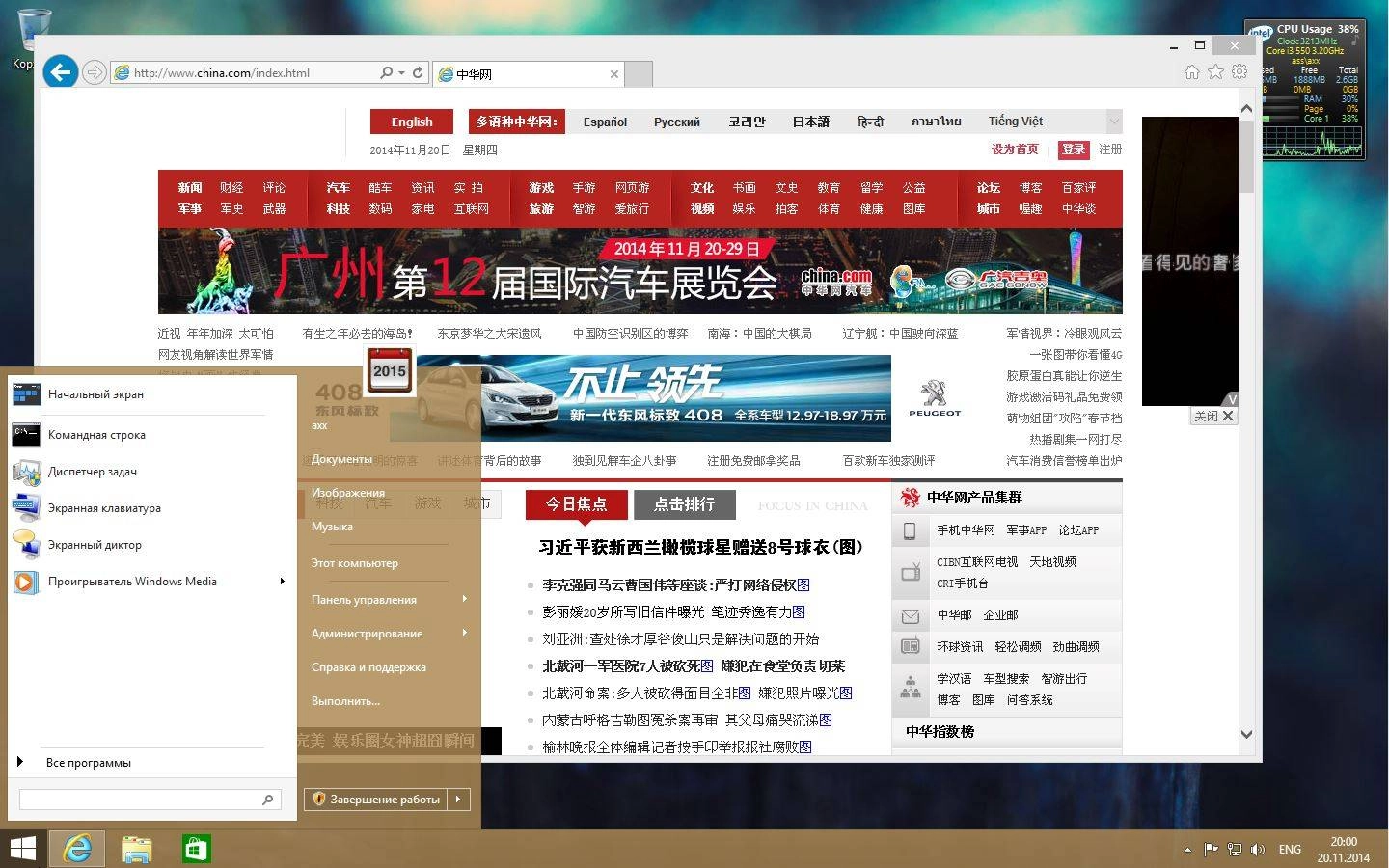Click the TV icon beside CIBN互联网电视

(x=910, y=573)
